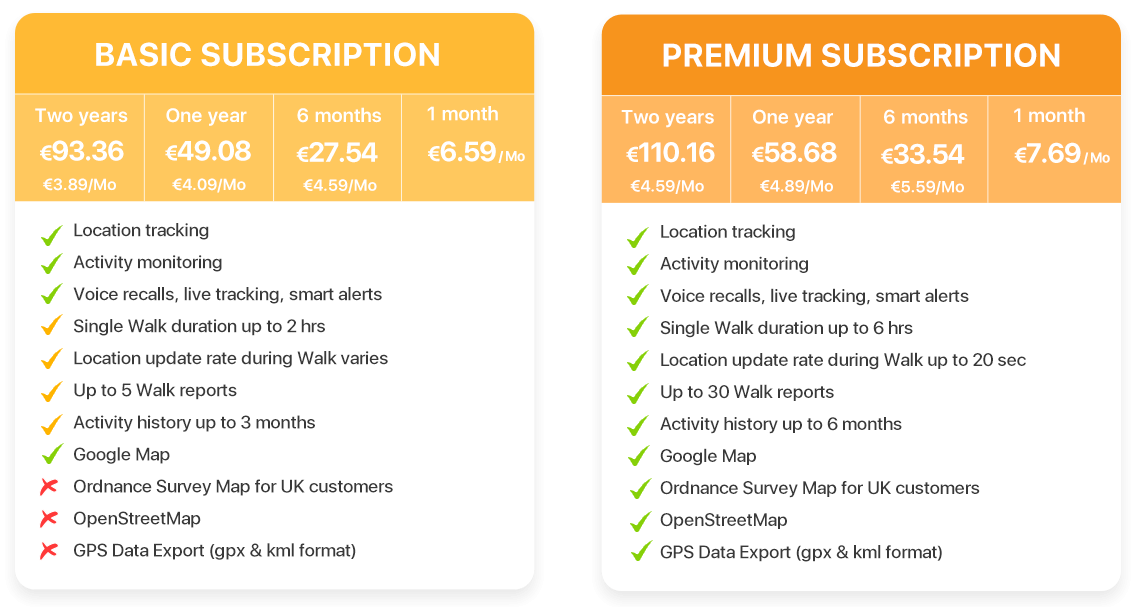Click the green checkmark beside Basic Location tracking
The width and height of the screenshot is (1135, 607).
pyautogui.click(x=51, y=234)
